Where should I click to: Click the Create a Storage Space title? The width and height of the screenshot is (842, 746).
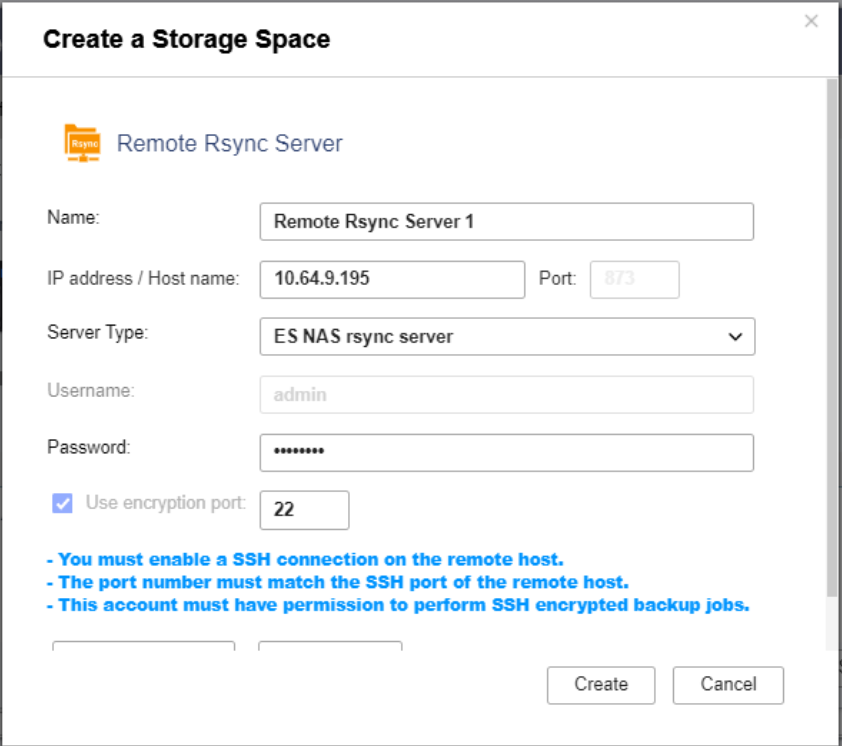click(186, 40)
